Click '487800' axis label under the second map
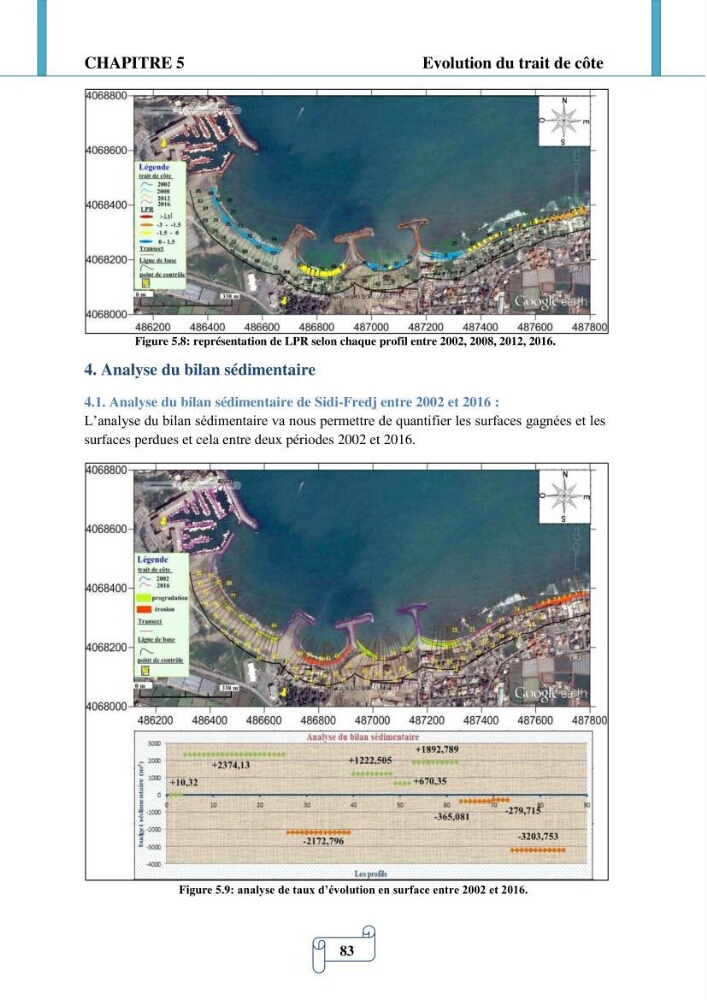Viewport: 707px width, 1000px height. (589, 720)
